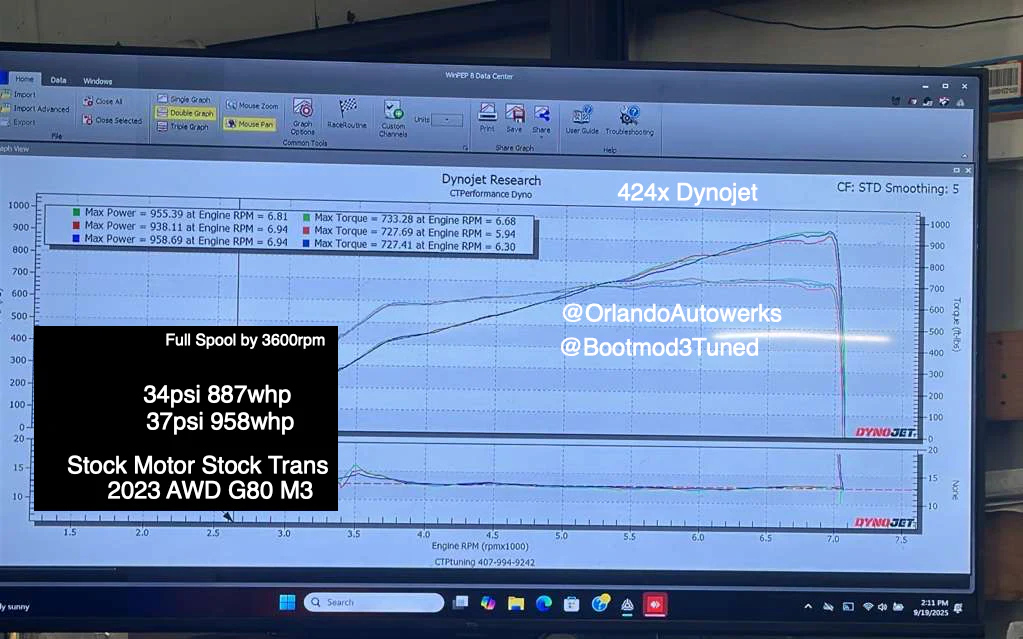The image size is (1023, 639).
Task: Open RaceRoutine checkered flag tool
Action: (347, 114)
